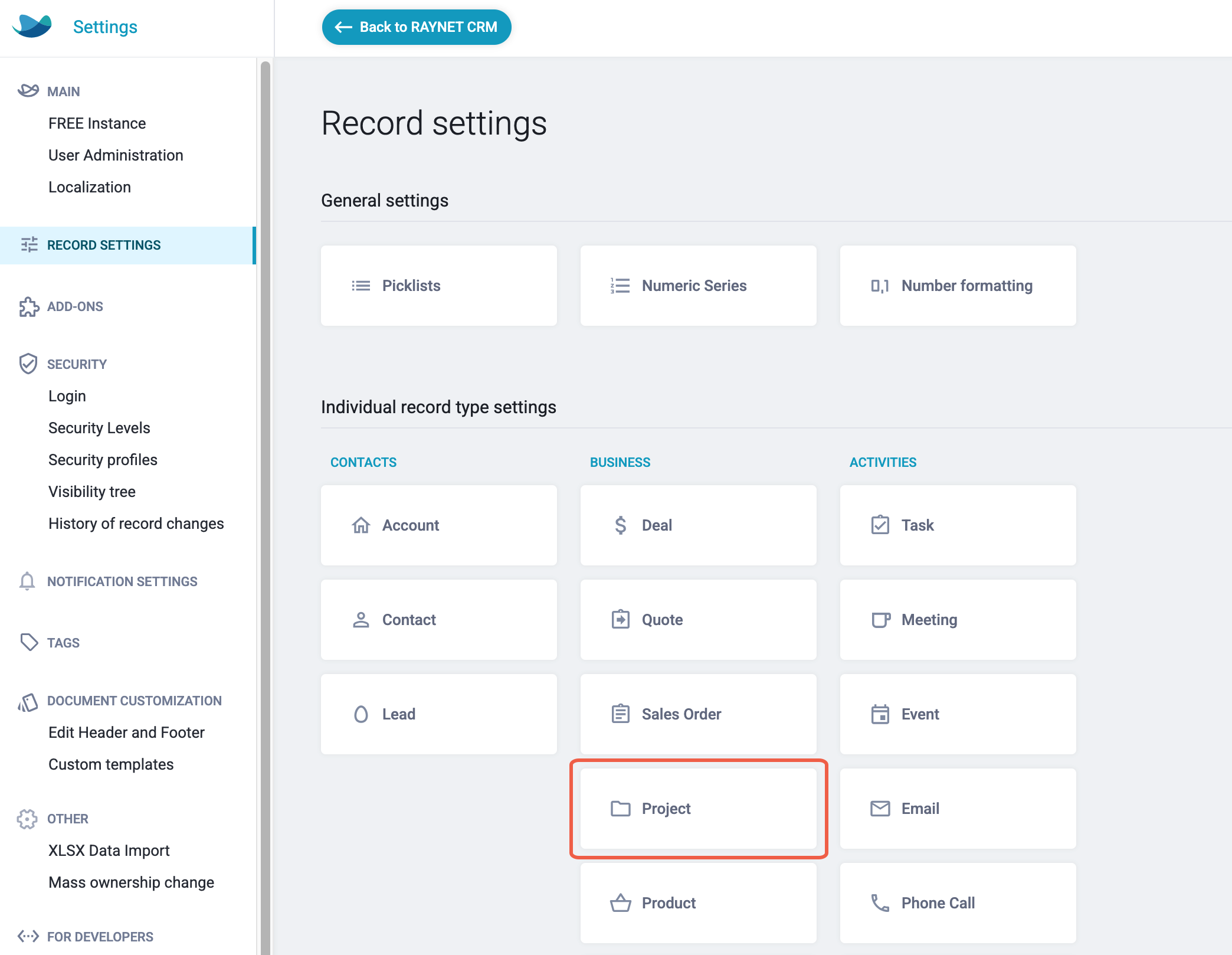
Task: Select Record Settings in sidebar
Action: pos(127,245)
